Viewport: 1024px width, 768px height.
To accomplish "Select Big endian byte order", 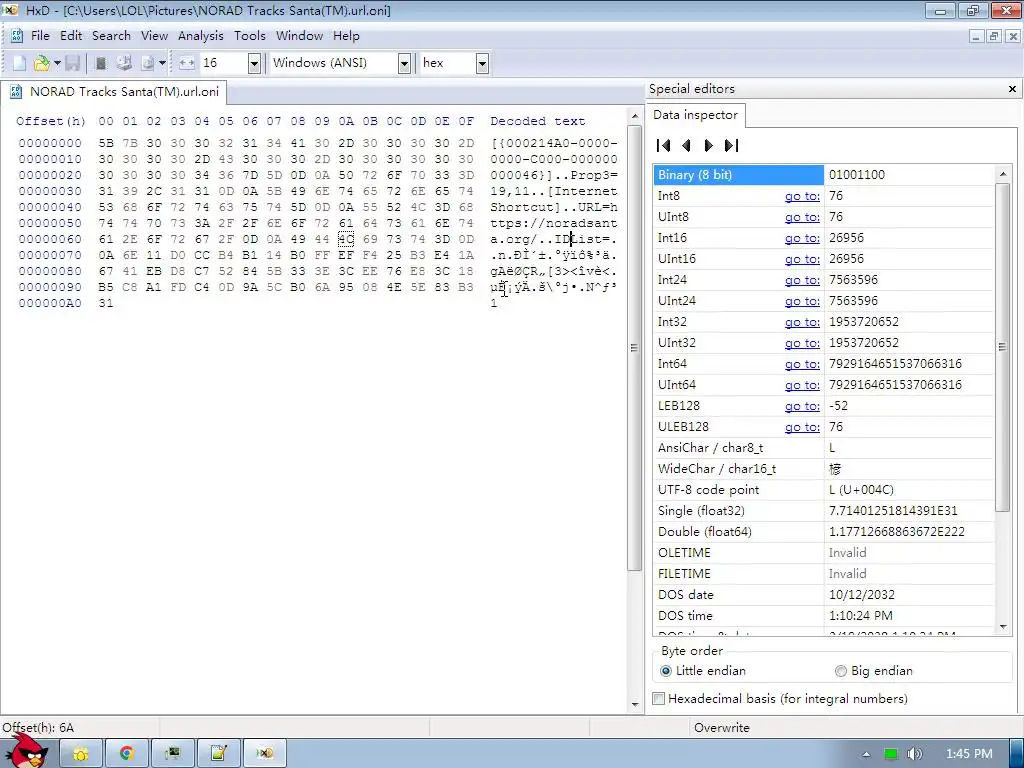I will click(874, 671).
